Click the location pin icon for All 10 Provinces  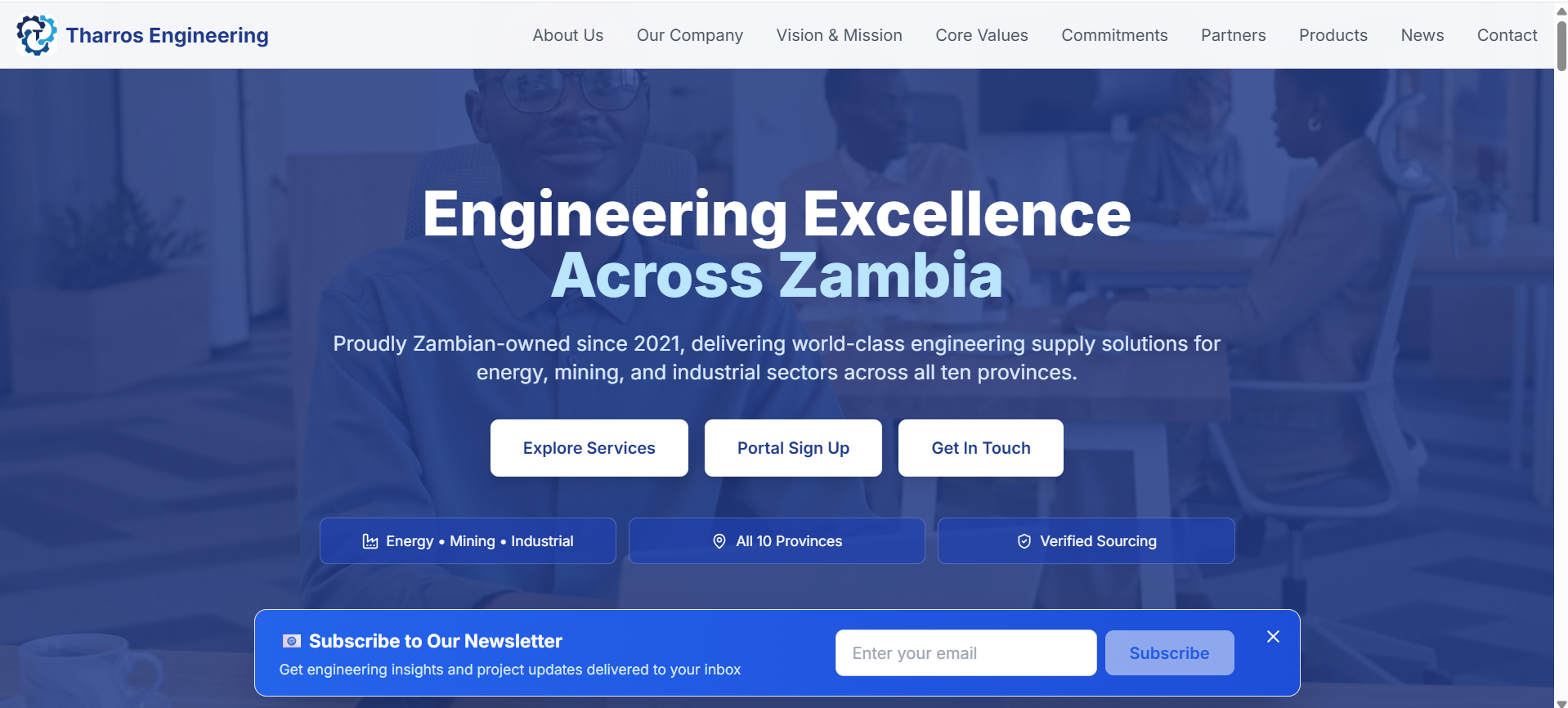click(719, 541)
